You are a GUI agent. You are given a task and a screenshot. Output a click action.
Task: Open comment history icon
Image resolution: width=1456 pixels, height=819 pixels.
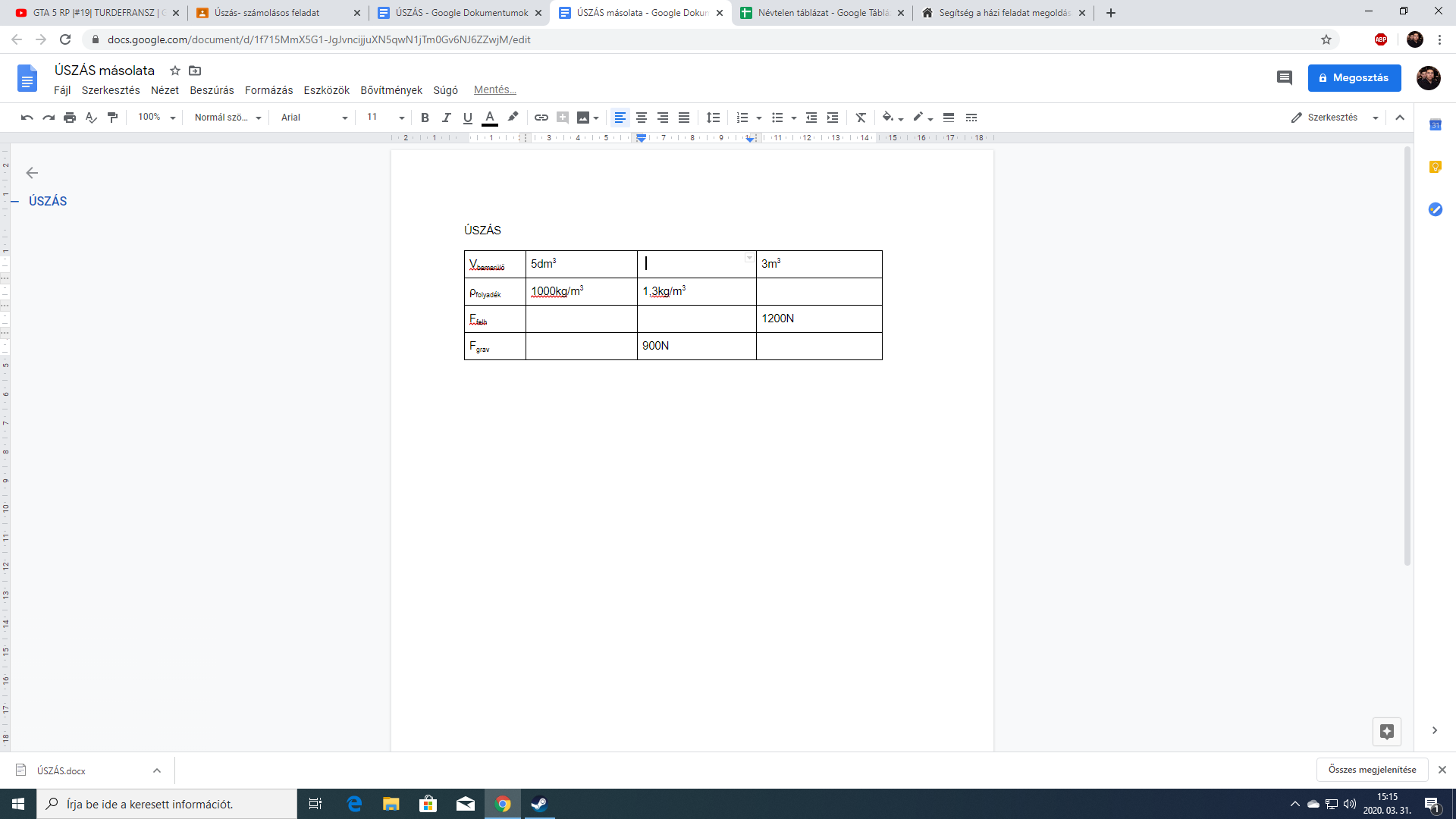tap(1284, 77)
